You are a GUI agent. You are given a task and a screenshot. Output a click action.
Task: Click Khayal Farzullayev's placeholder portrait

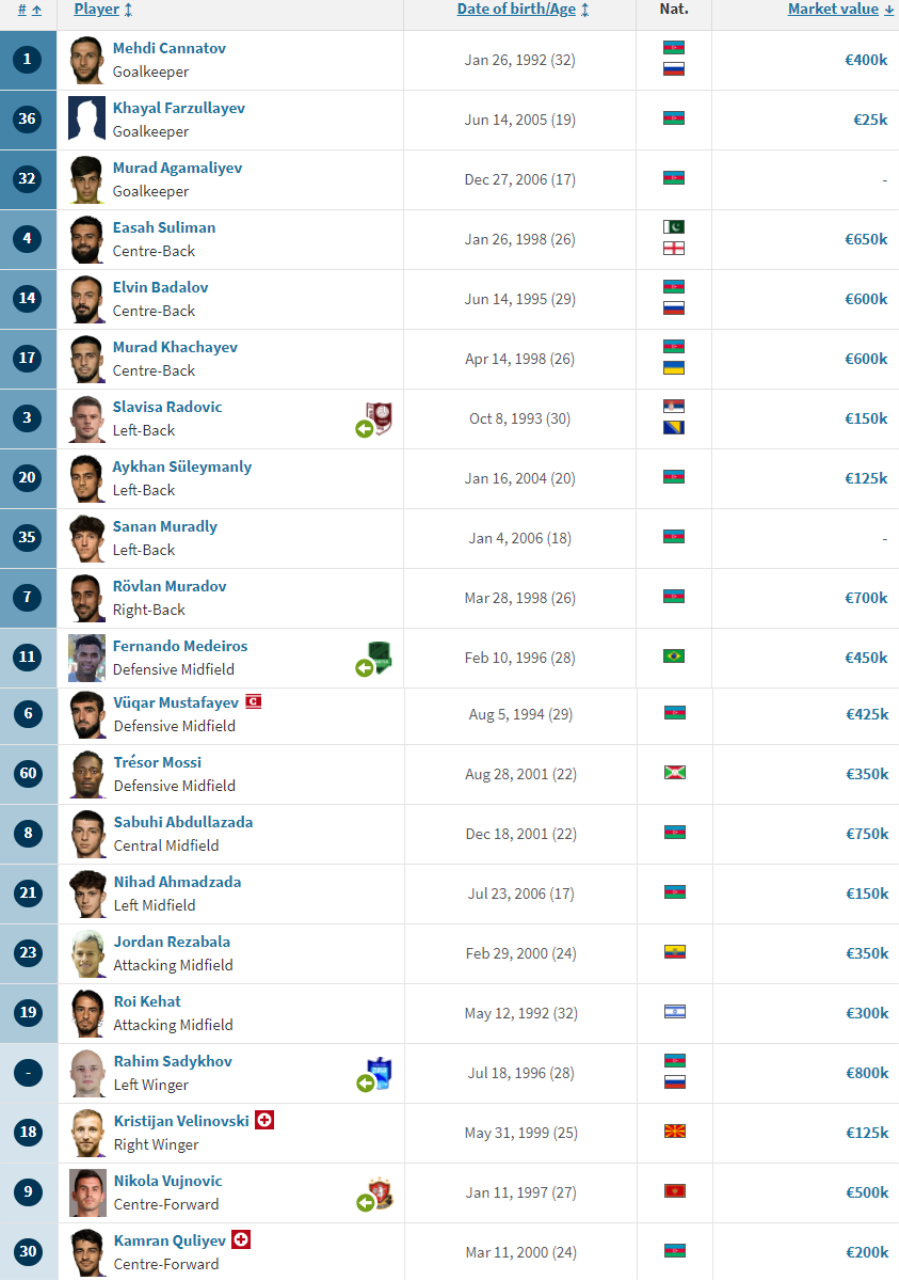[x=87, y=119]
